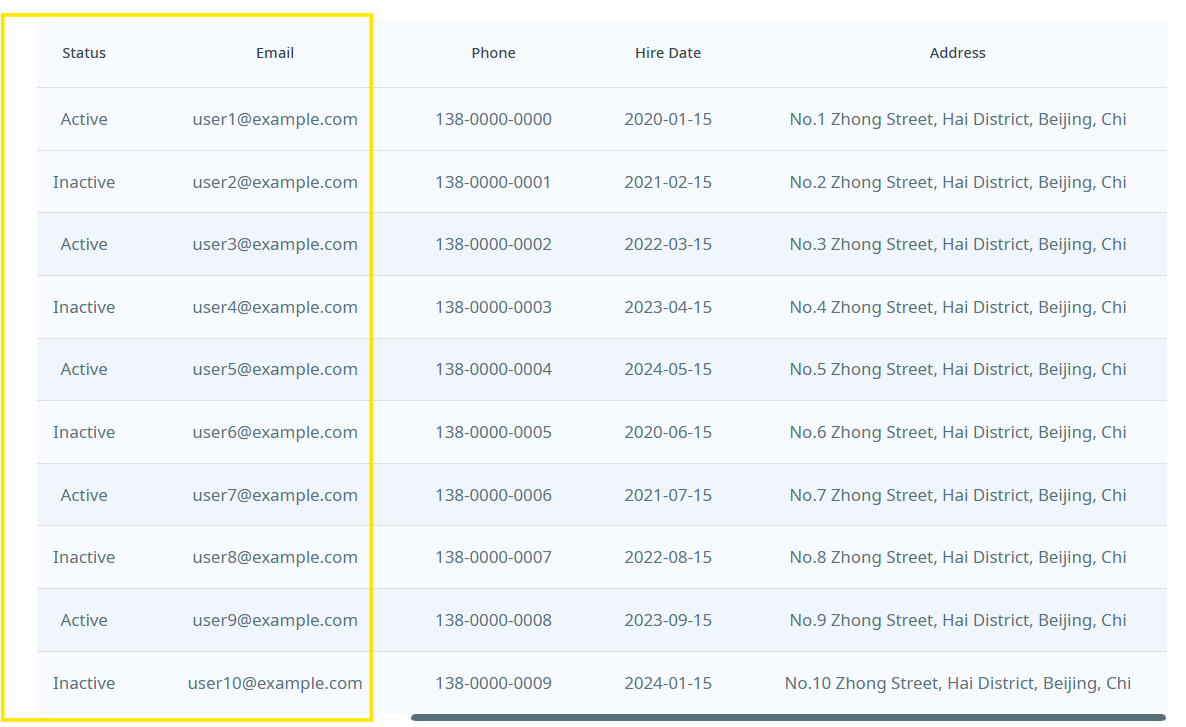Select hire date 2022-03-15
The height and width of the screenshot is (727, 1186).
click(668, 244)
